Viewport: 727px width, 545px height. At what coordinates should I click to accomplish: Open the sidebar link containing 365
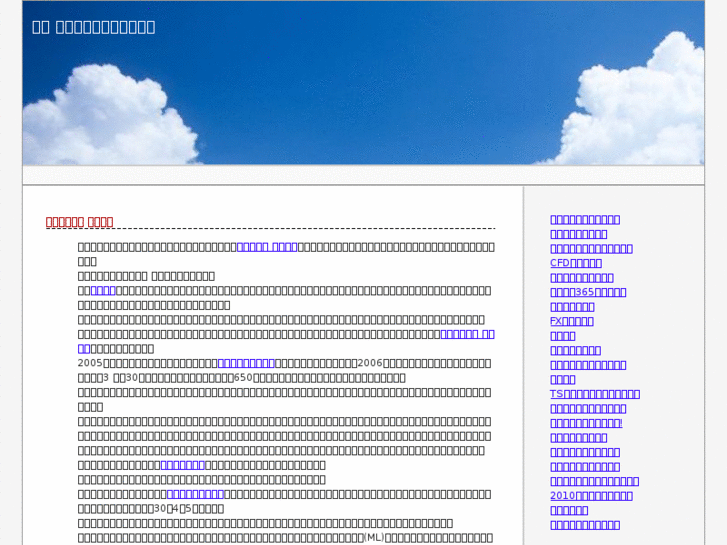588,292
